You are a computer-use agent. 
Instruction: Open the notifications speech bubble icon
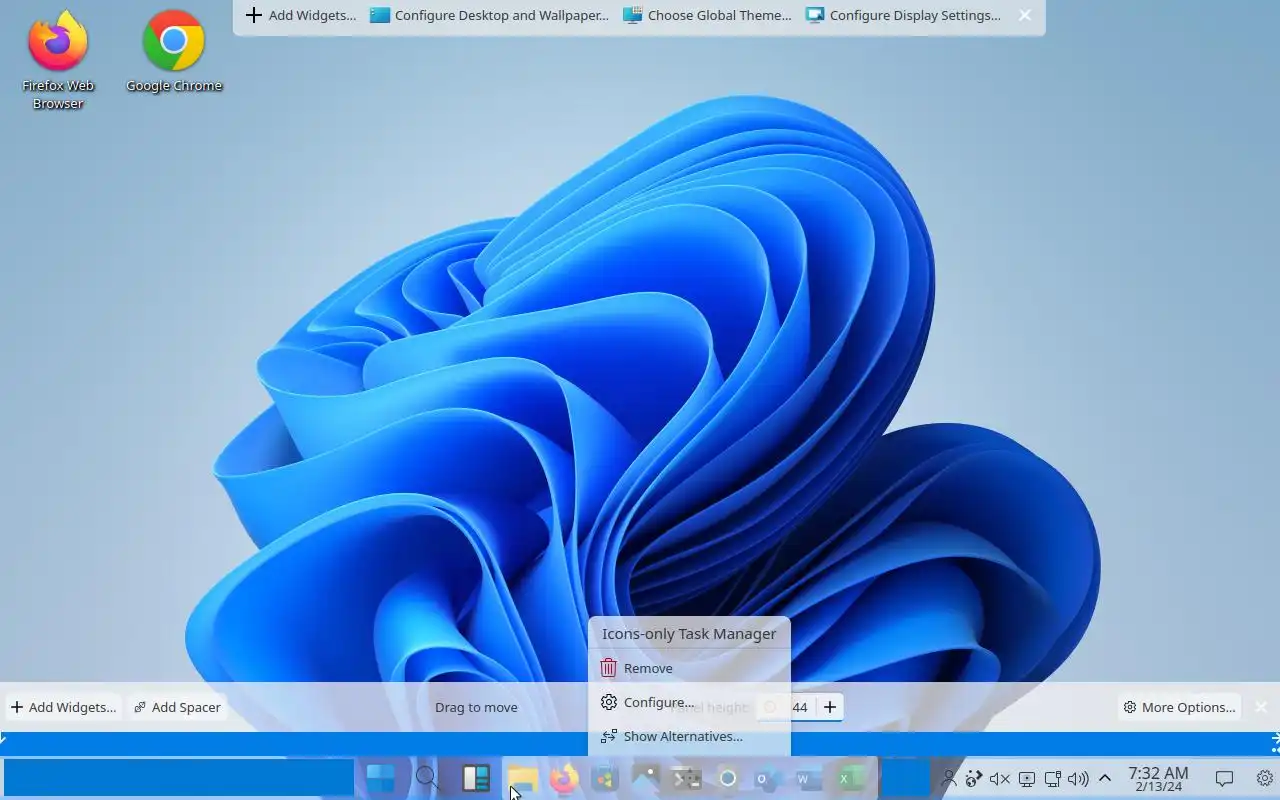pos(1224,778)
